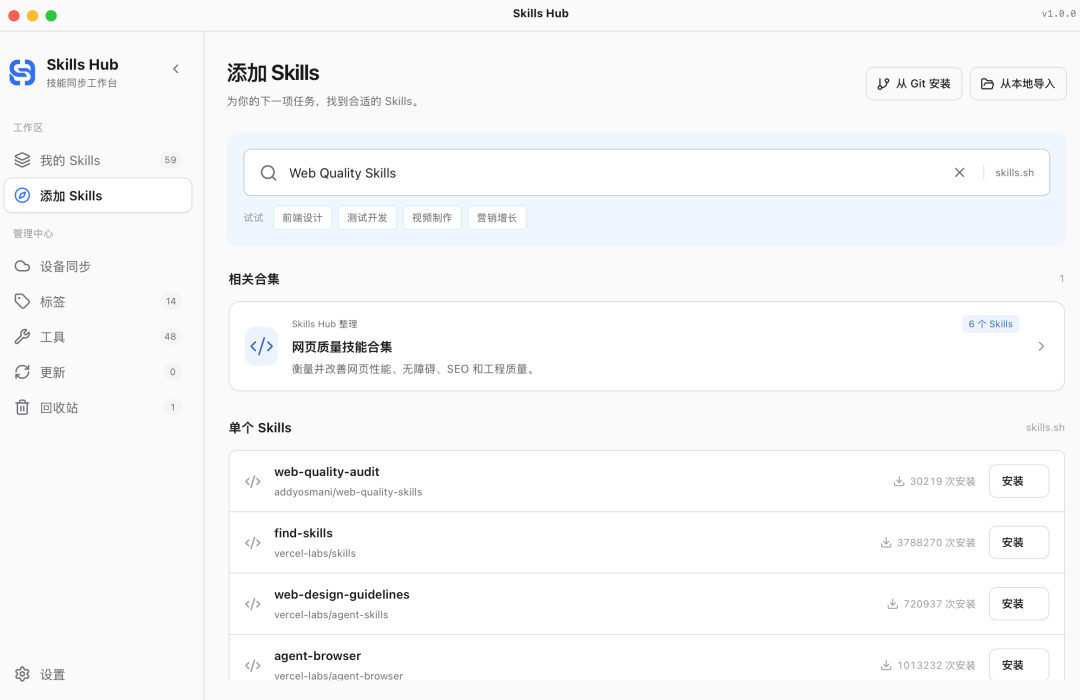Try the 前端设计 suggestion chip

tap(302, 218)
